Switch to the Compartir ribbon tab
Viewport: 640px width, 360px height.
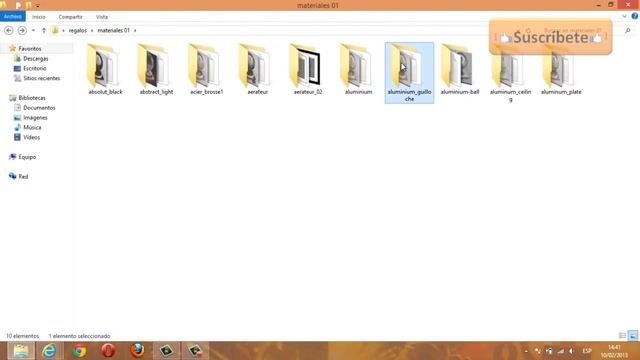pyautogui.click(x=70, y=17)
